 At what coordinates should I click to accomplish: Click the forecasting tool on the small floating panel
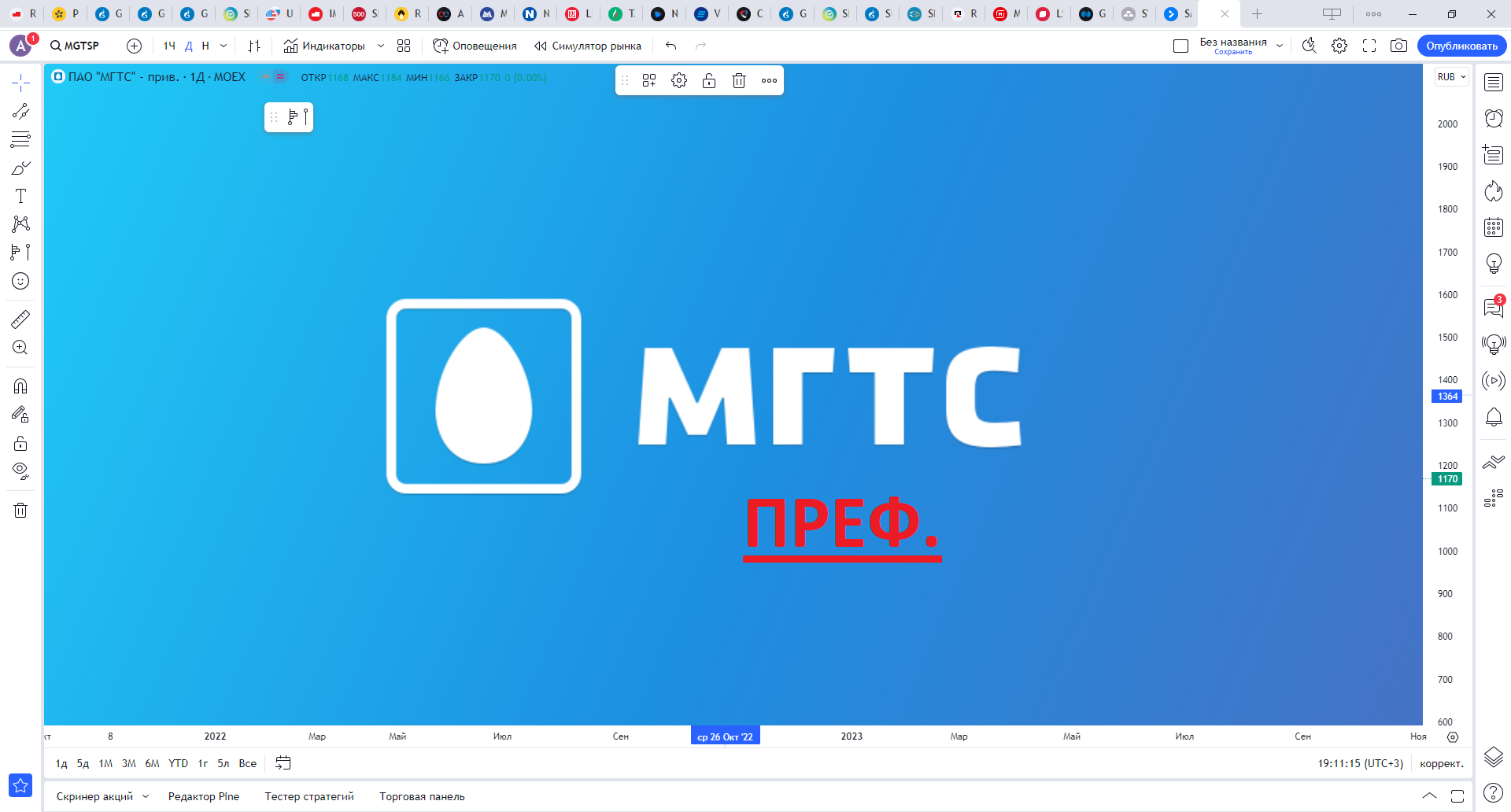point(297,117)
